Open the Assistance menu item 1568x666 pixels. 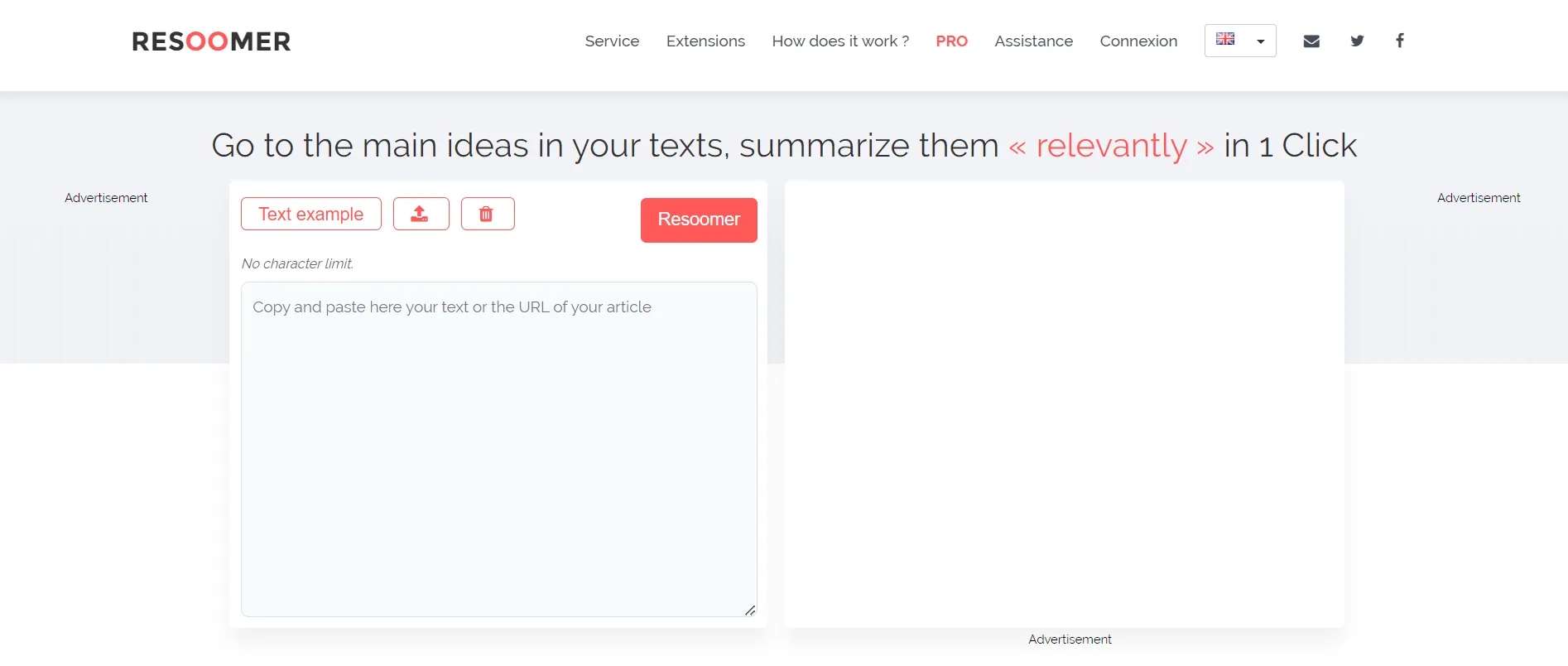pos(1033,41)
